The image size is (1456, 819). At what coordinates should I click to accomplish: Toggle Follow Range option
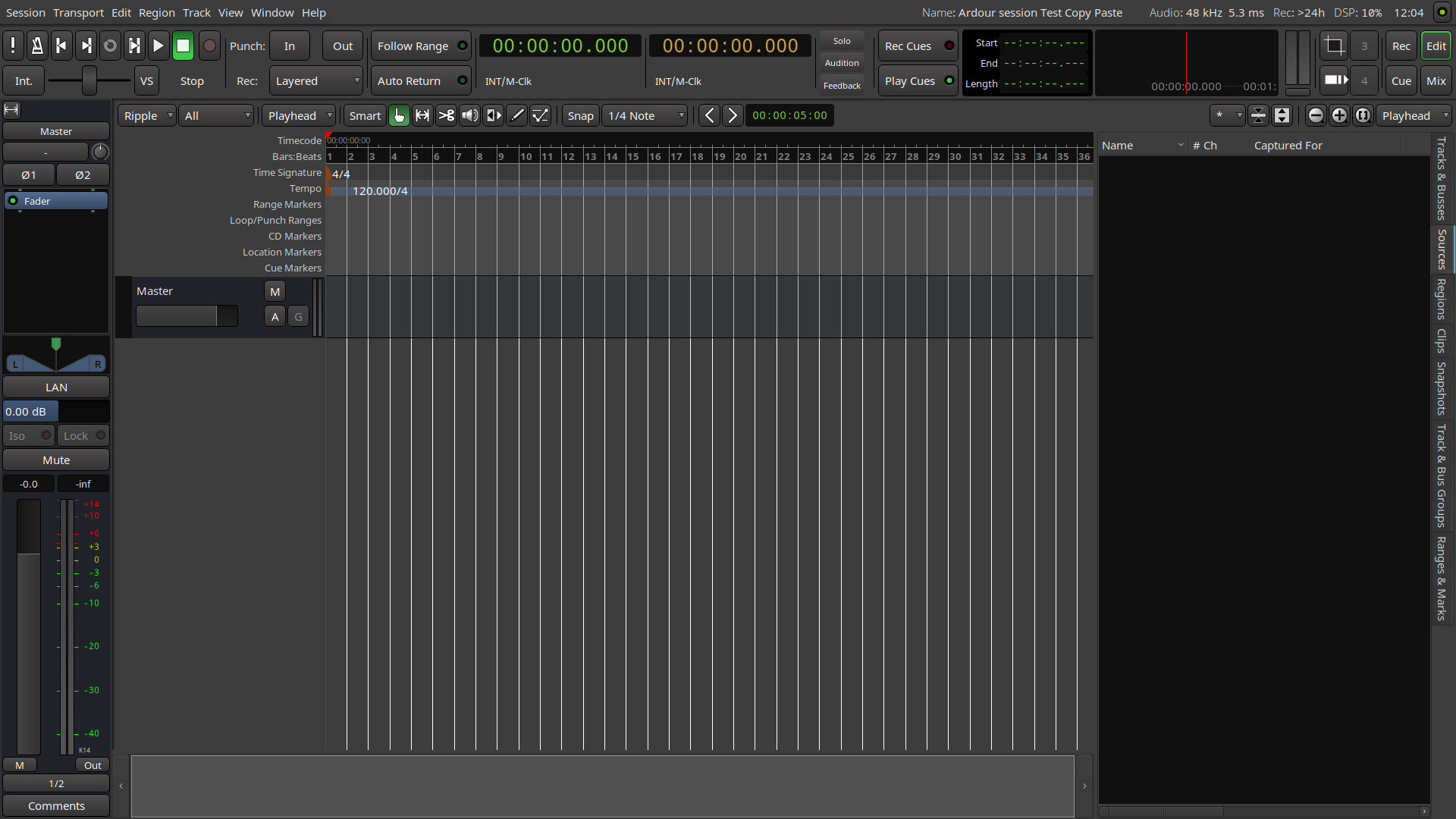(420, 46)
